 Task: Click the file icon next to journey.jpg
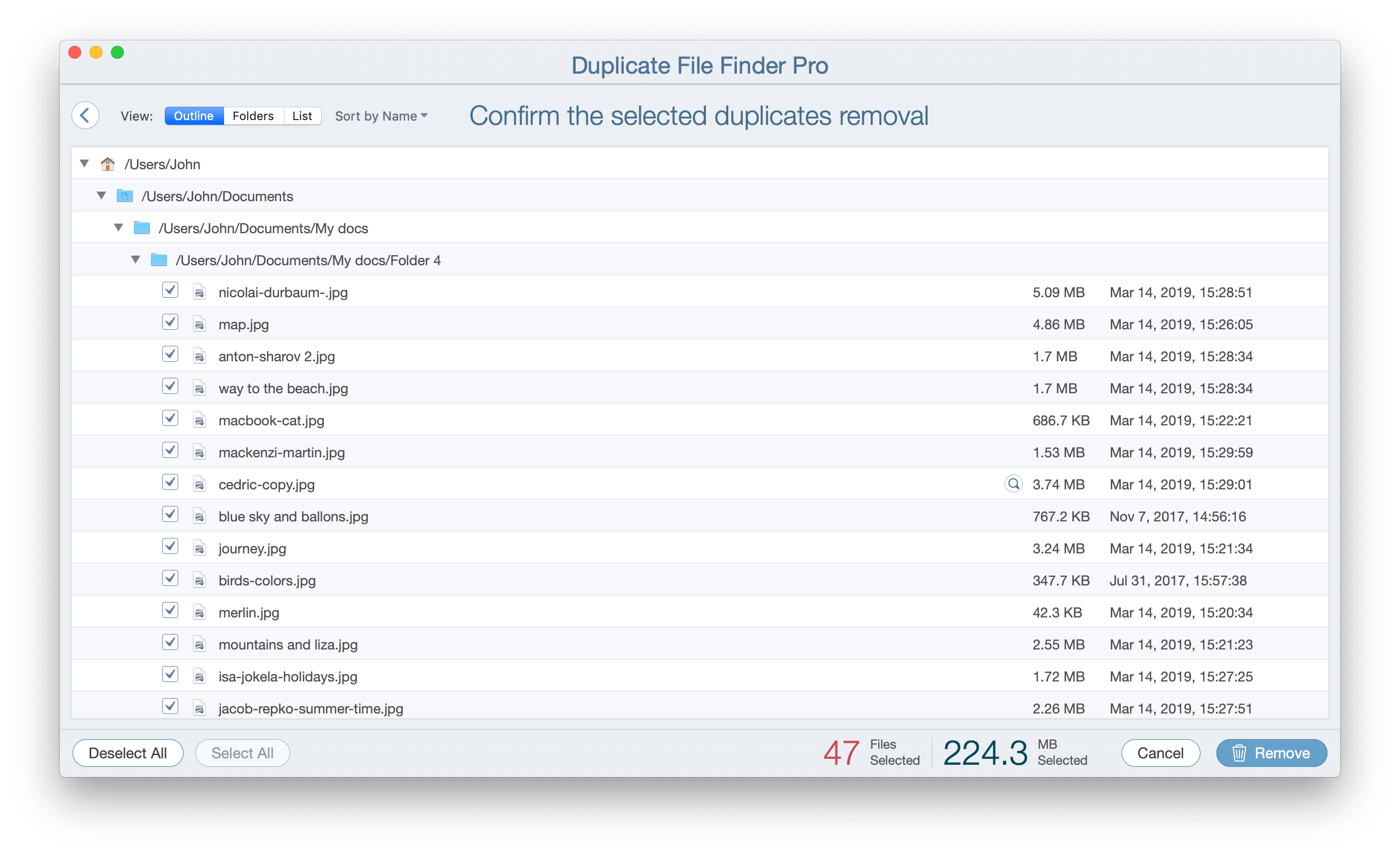(x=200, y=548)
